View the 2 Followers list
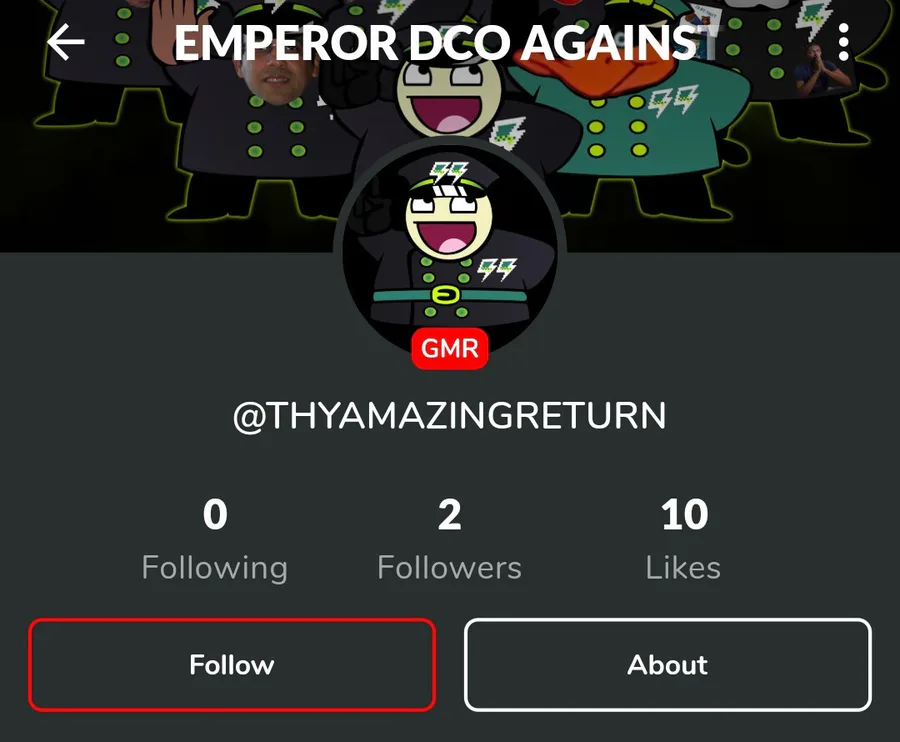Viewport: 900px width, 742px height. click(x=449, y=540)
